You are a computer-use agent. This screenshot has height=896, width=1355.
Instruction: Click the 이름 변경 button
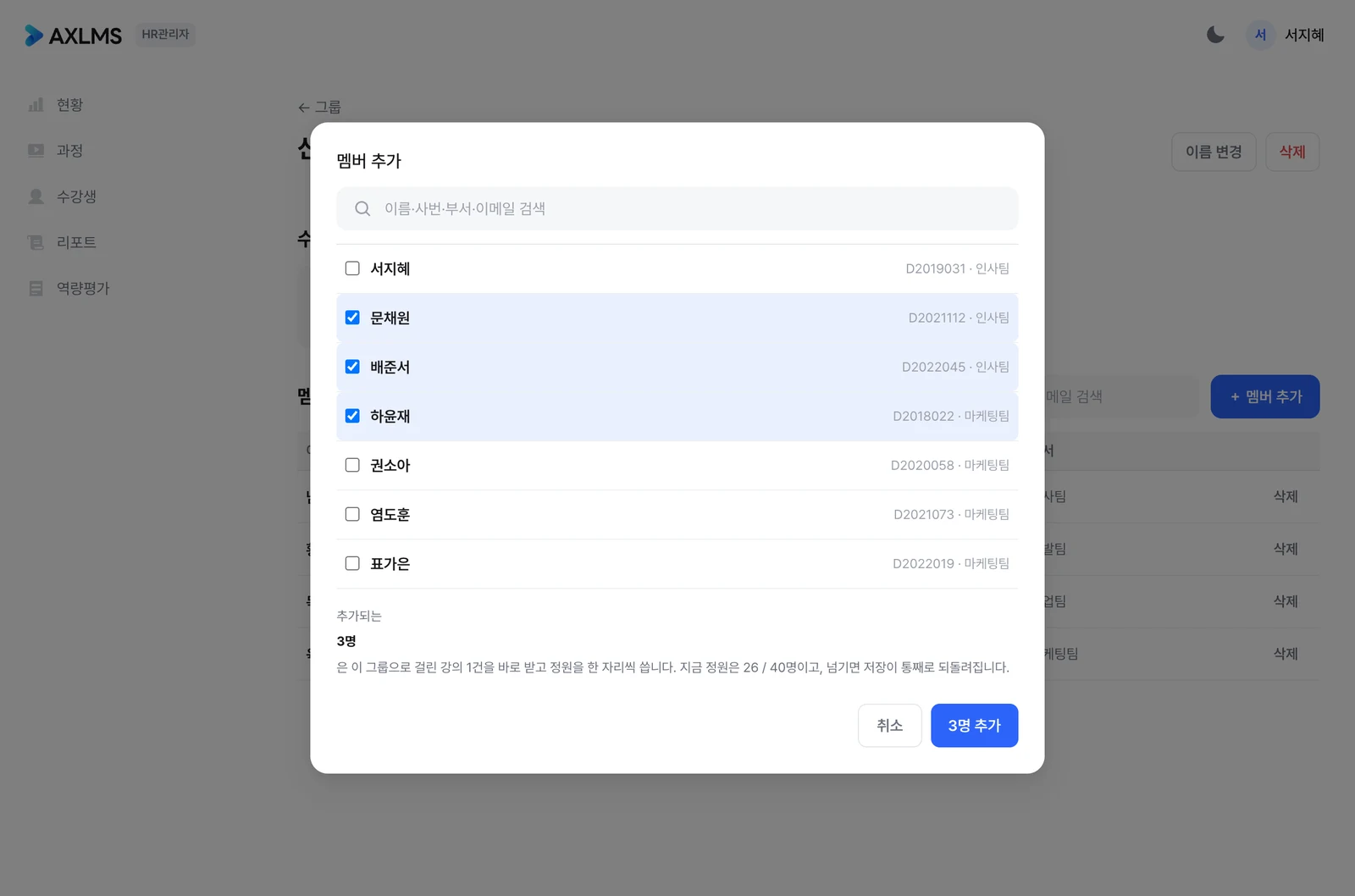click(1214, 152)
